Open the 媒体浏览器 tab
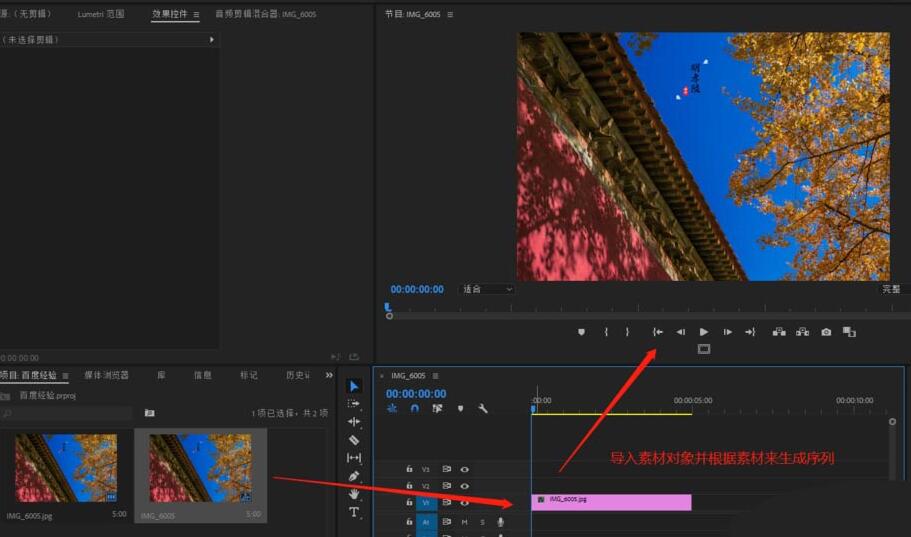This screenshot has width=911, height=537. (106, 375)
